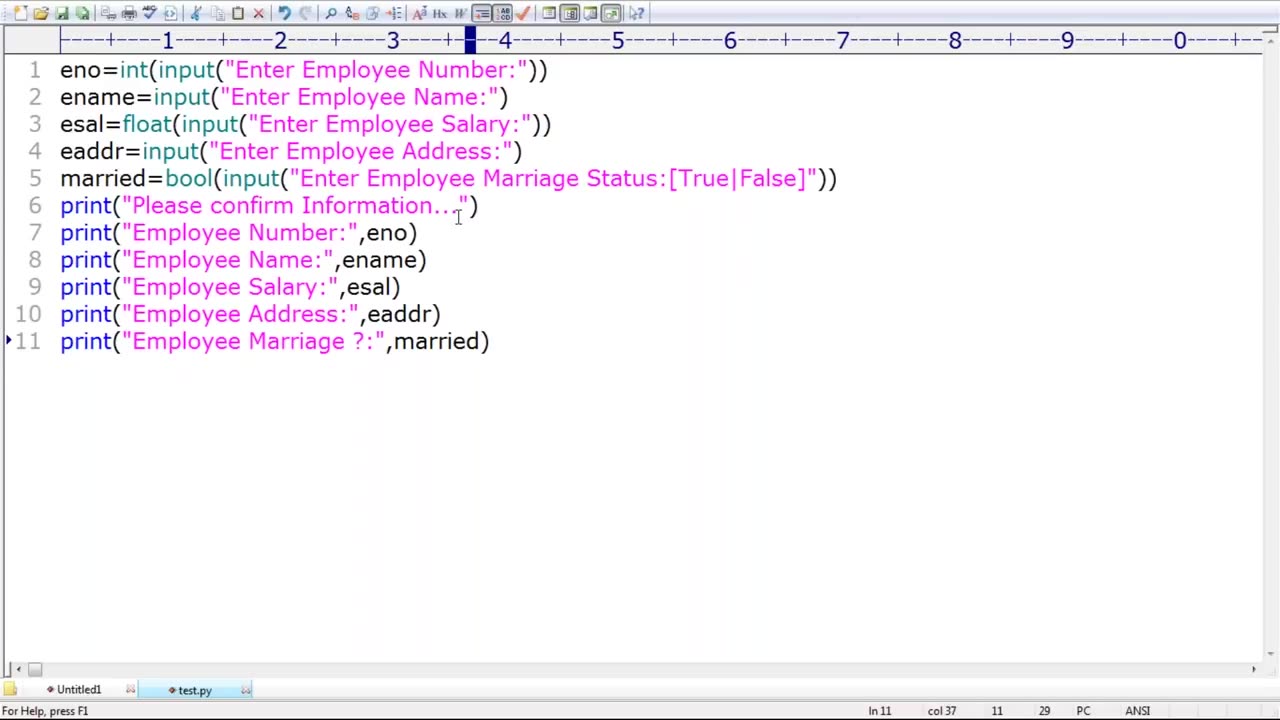
Task: Click line number 6 in the gutter
Action: (x=35, y=205)
